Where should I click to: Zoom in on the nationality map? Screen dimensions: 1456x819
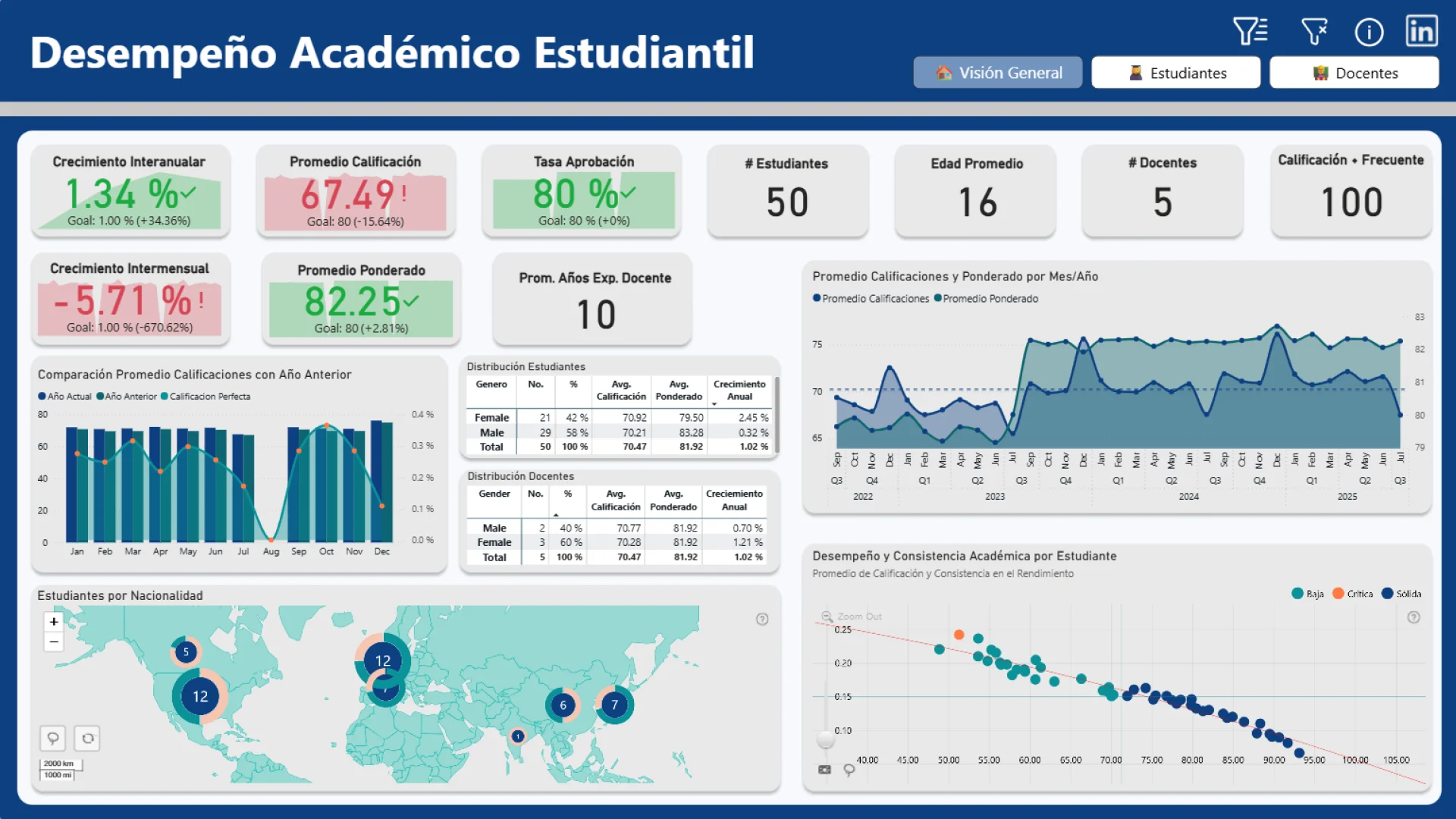pyautogui.click(x=54, y=622)
